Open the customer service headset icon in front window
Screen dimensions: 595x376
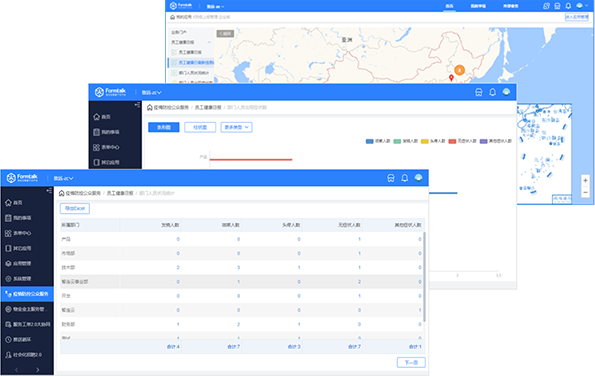tap(390, 178)
